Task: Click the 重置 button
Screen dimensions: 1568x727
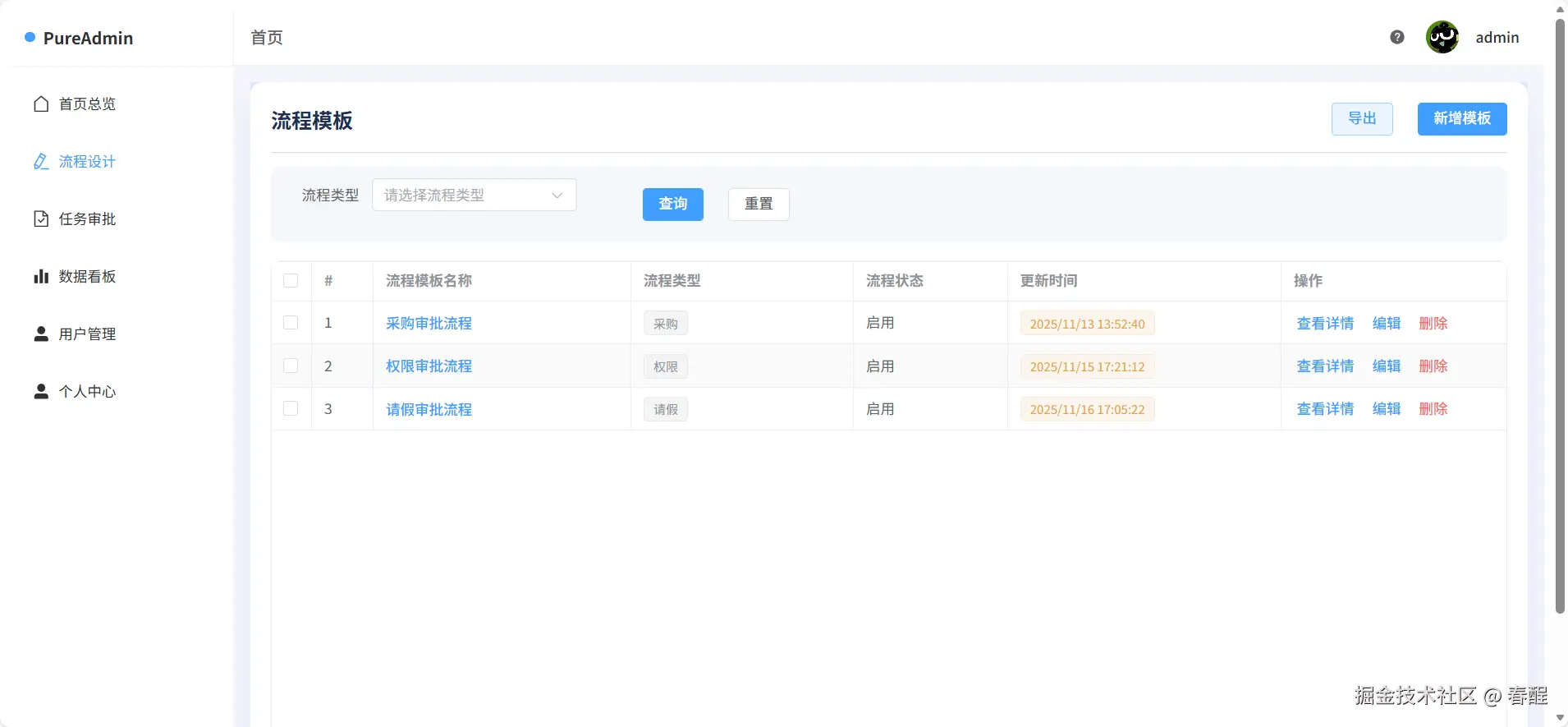Action: click(759, 205)
